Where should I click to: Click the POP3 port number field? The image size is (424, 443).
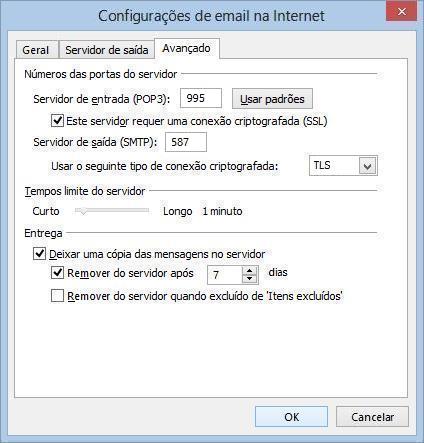pyautogui.click(x=201, y=98)
